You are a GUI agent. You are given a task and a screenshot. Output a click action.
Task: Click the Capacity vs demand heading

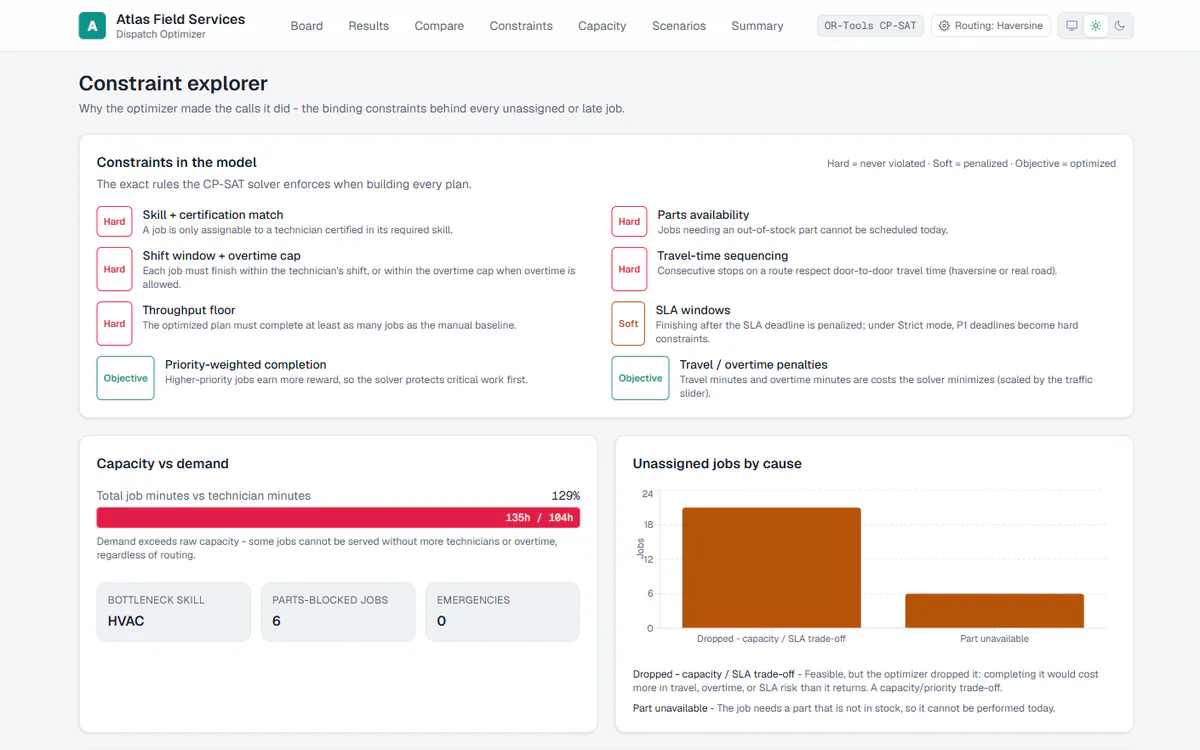pyautogui.click(x=163, y=464)
